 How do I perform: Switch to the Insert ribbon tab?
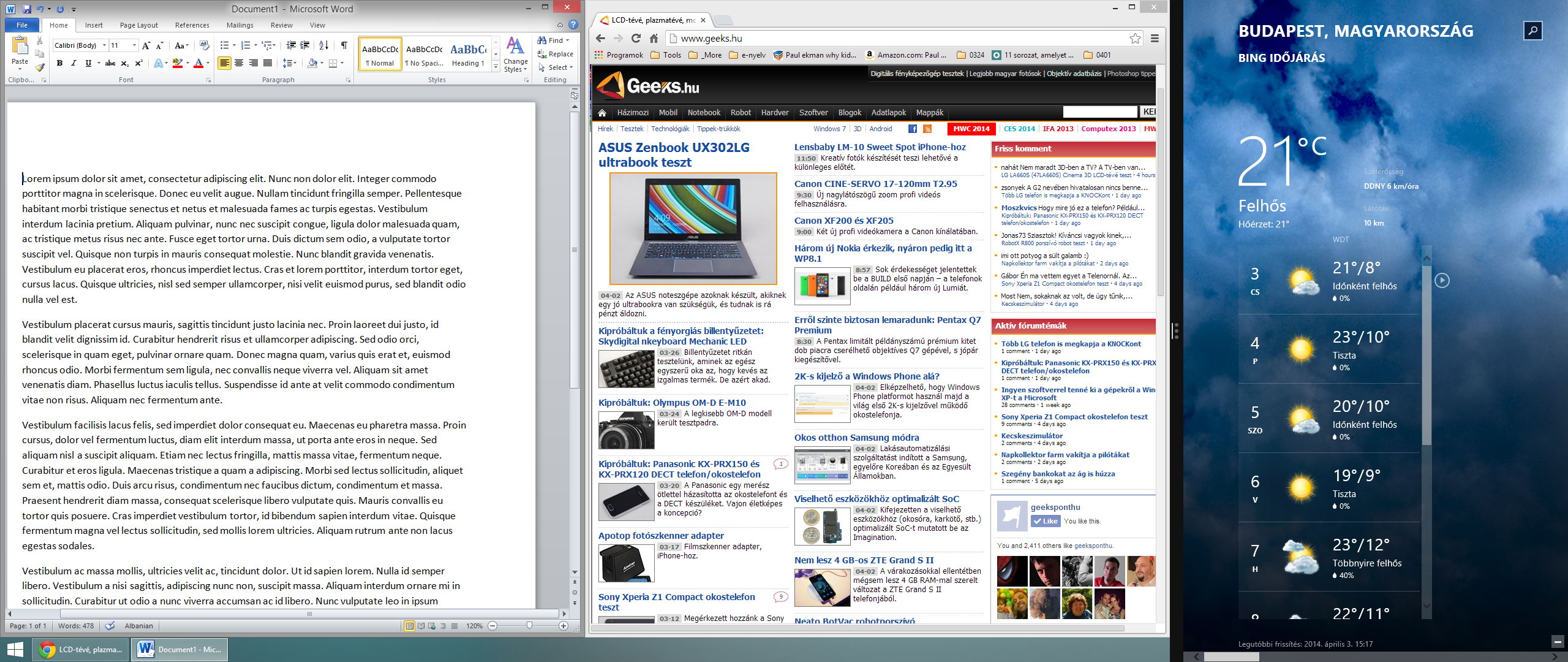tap(94, 25)
